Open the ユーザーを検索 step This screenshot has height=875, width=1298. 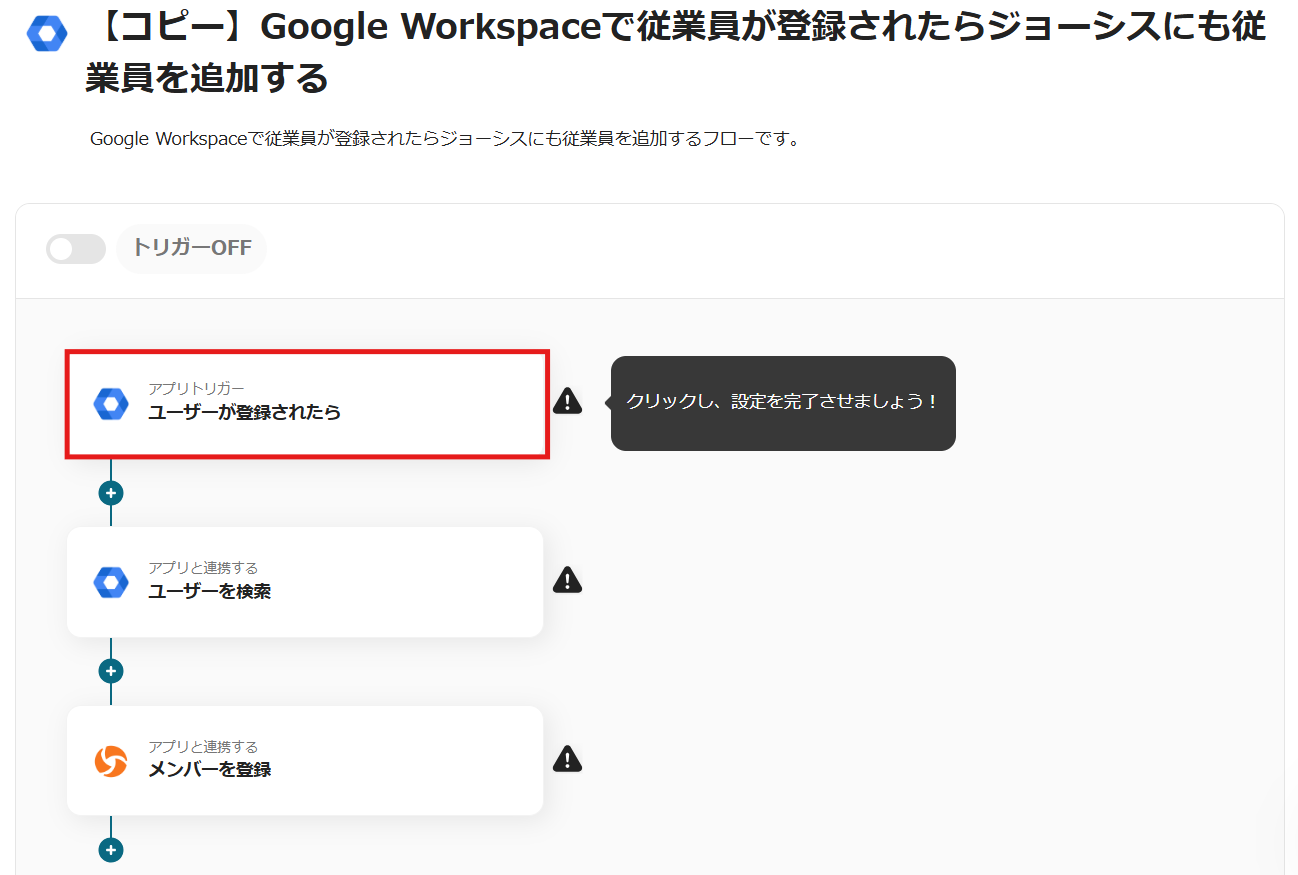(305, 582)
